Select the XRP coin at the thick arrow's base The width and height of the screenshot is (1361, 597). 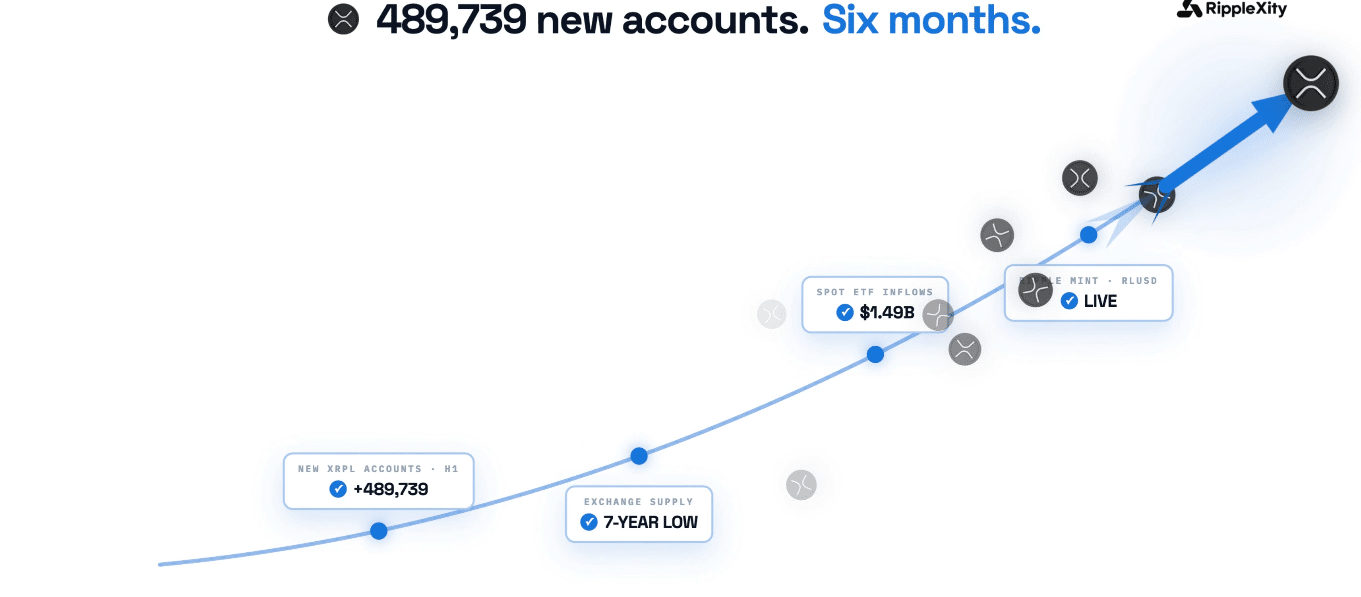[1157, 194]
